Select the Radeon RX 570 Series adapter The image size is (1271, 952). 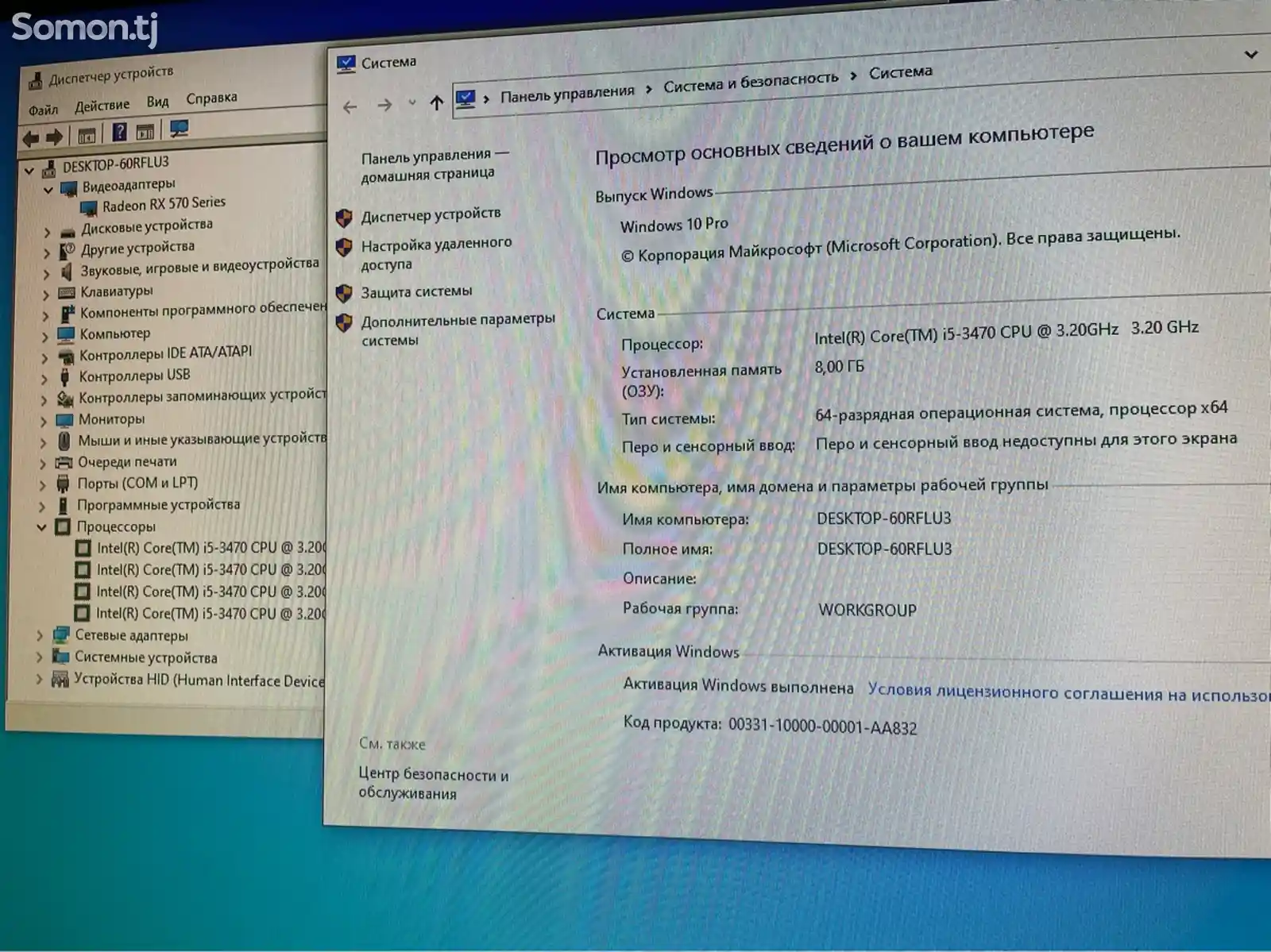164,204
